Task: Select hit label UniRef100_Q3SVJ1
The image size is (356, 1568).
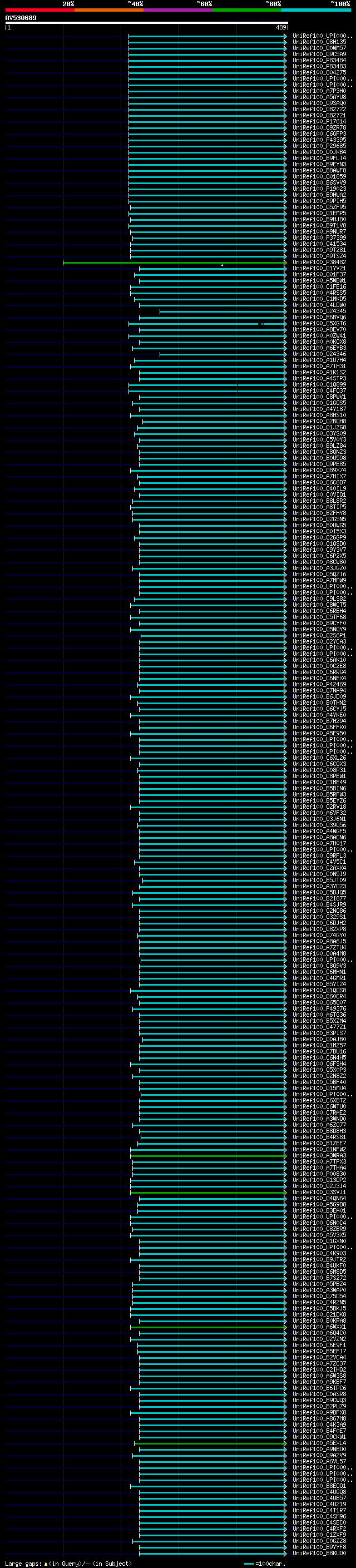Action: point(319,1192)
